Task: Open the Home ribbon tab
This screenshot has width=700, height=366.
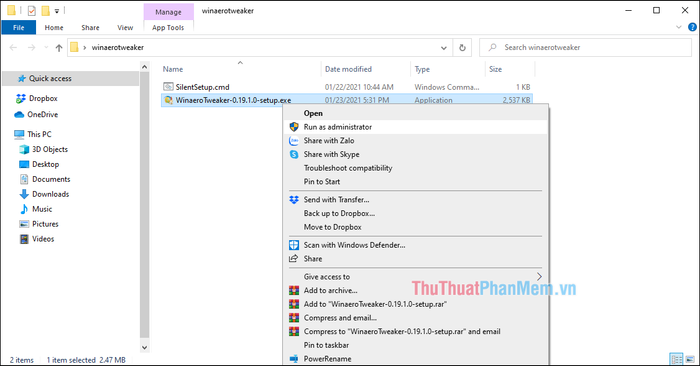Action: tap(54, 27)
